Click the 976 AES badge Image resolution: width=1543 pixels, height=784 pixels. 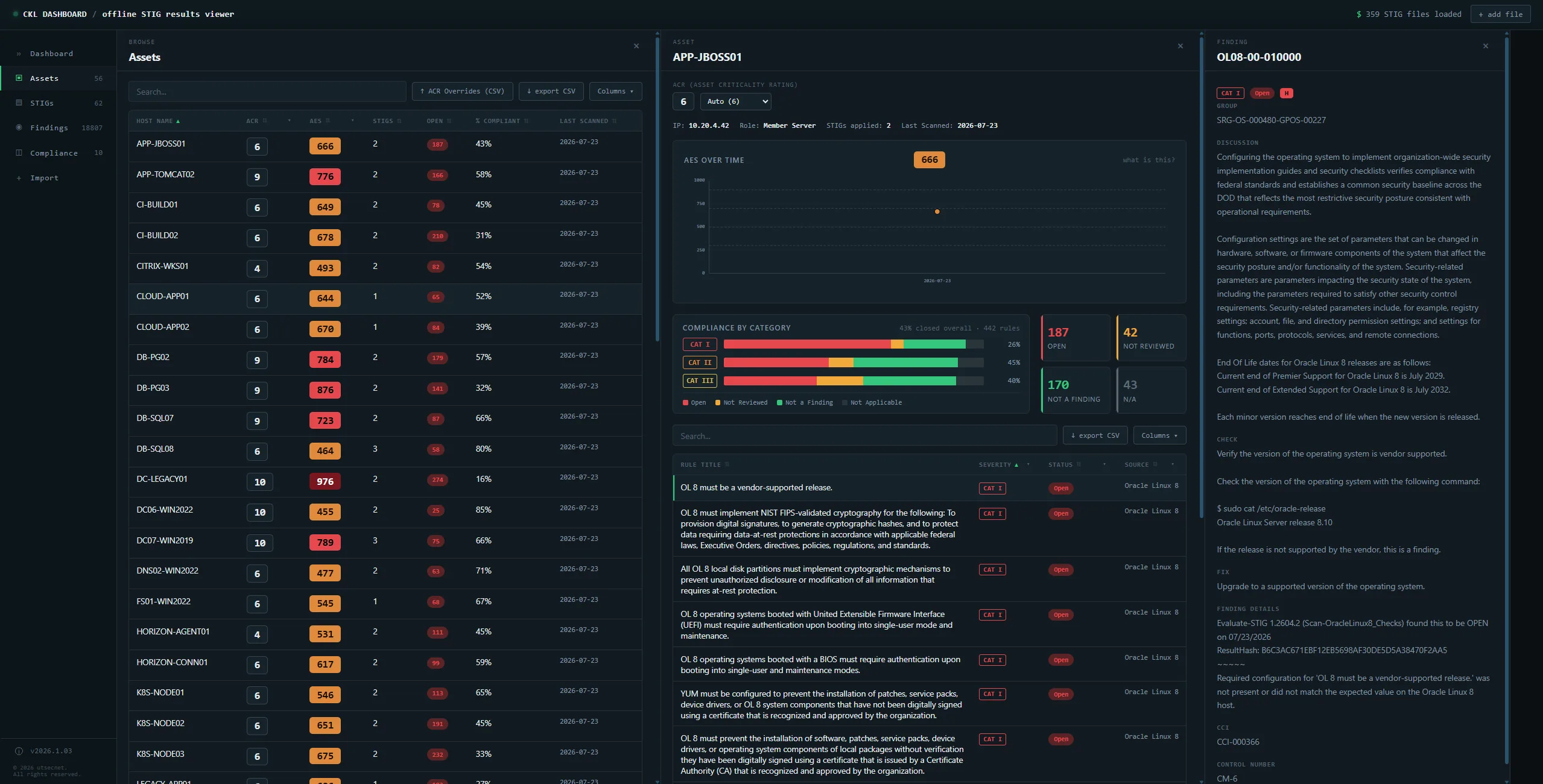click(x=325, y=481)
